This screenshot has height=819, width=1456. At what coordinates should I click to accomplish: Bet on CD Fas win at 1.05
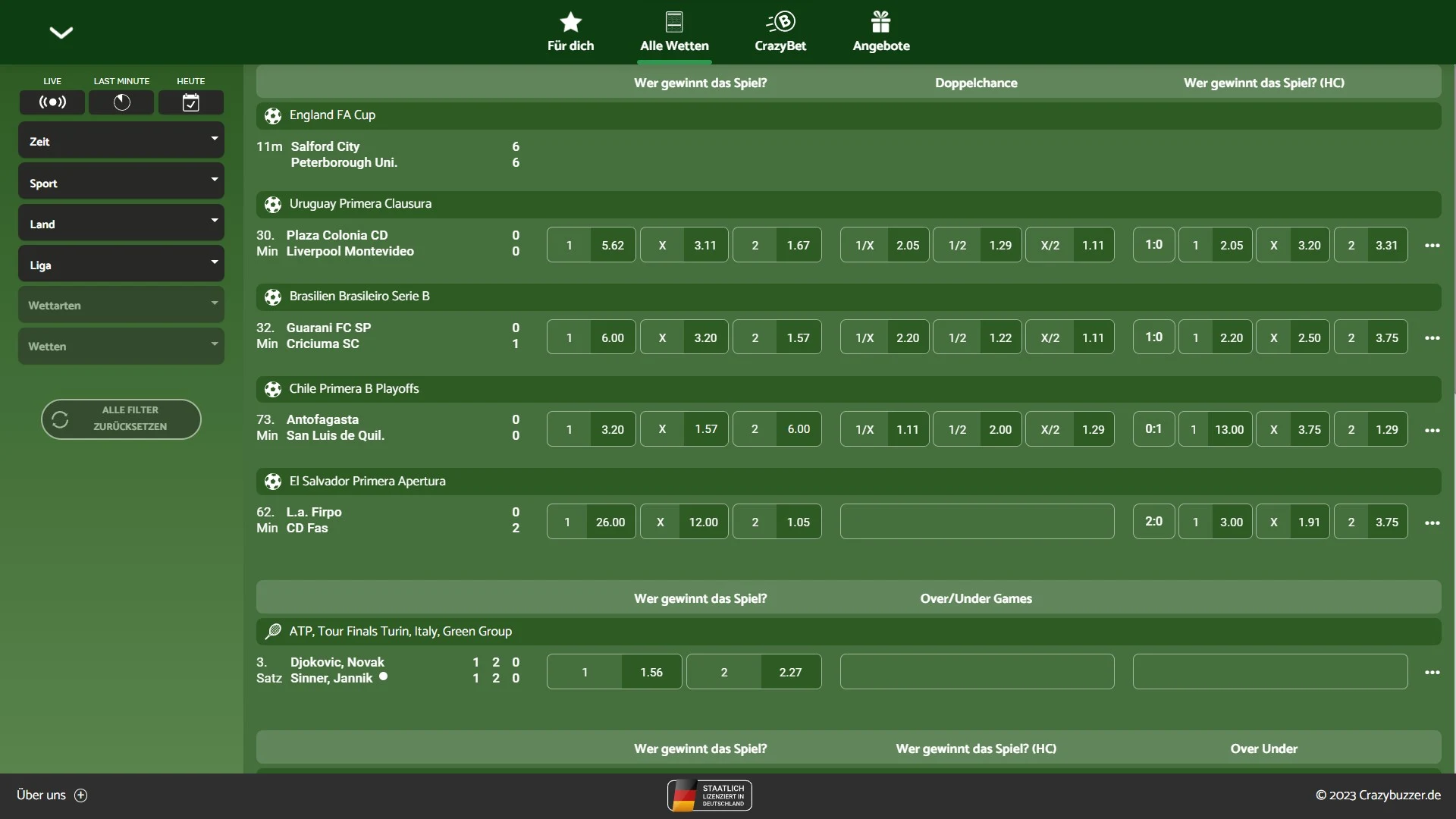coord(777,522)
